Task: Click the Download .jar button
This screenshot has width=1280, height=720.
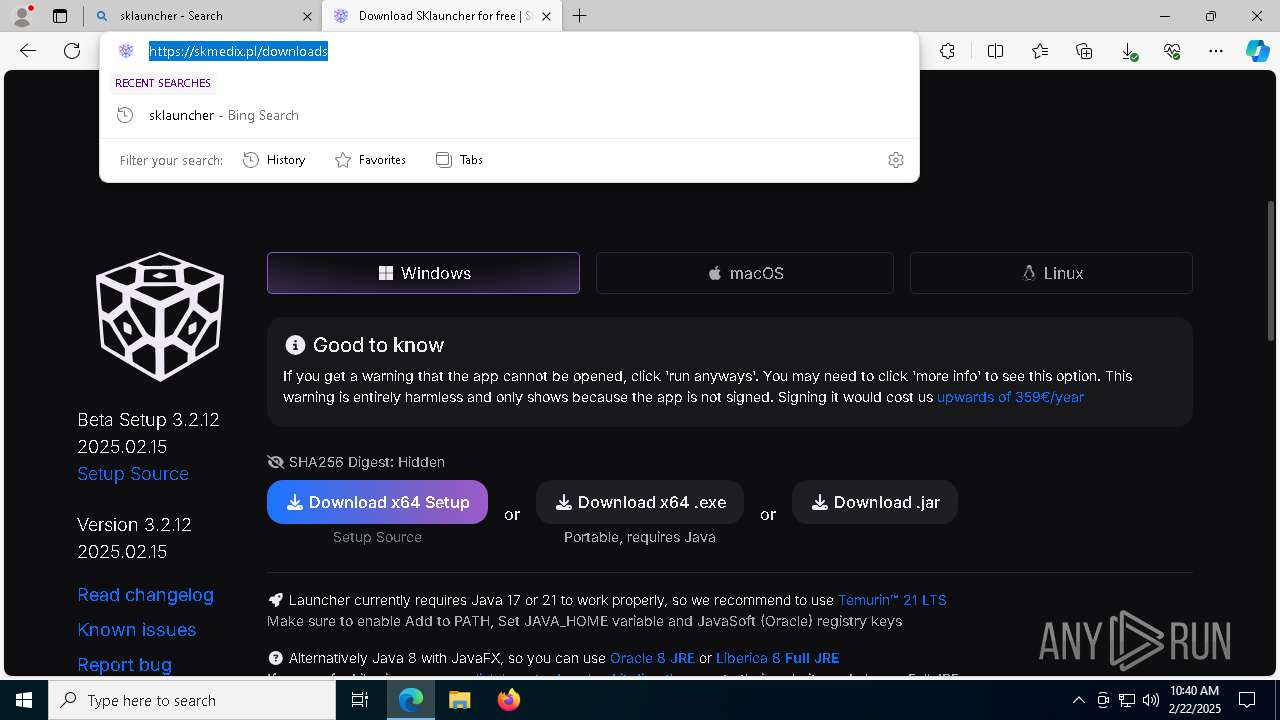Action: 875,502
